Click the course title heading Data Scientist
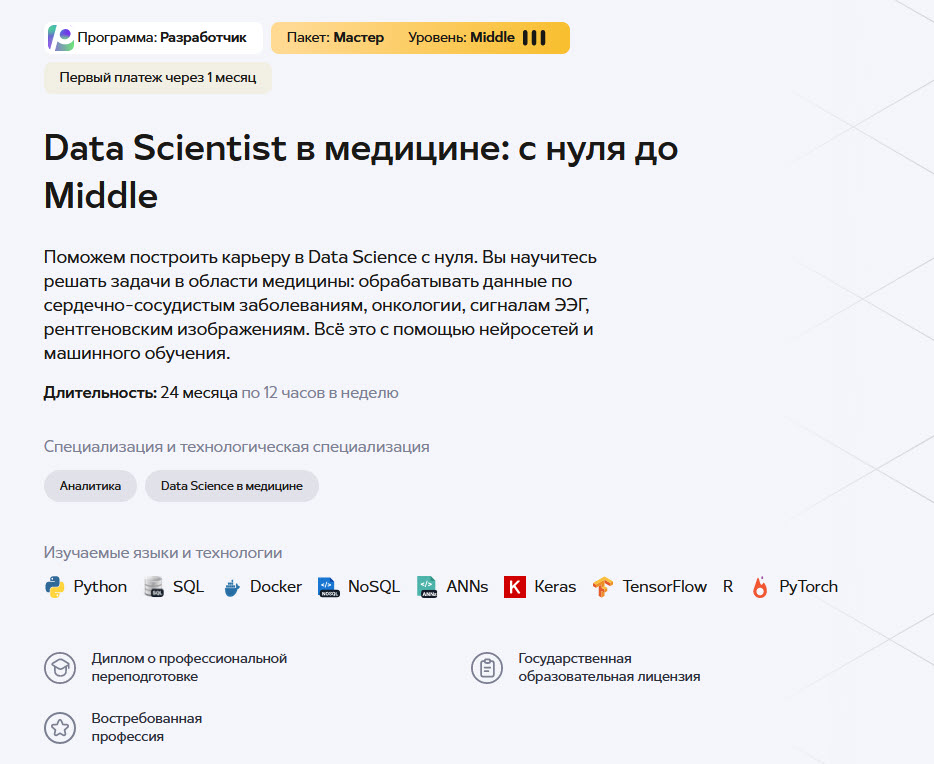Viewport: 934px width, 764px height. tap(361, 171)
